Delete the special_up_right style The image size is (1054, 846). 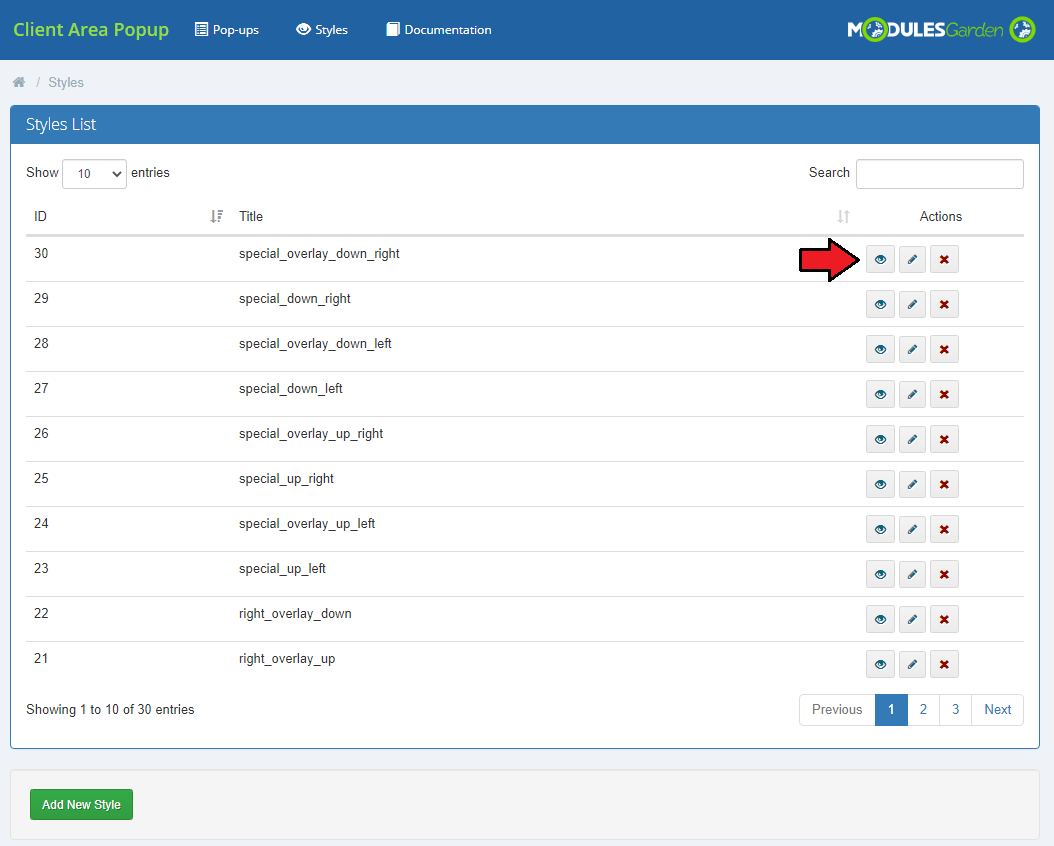[x=944, y=484]
